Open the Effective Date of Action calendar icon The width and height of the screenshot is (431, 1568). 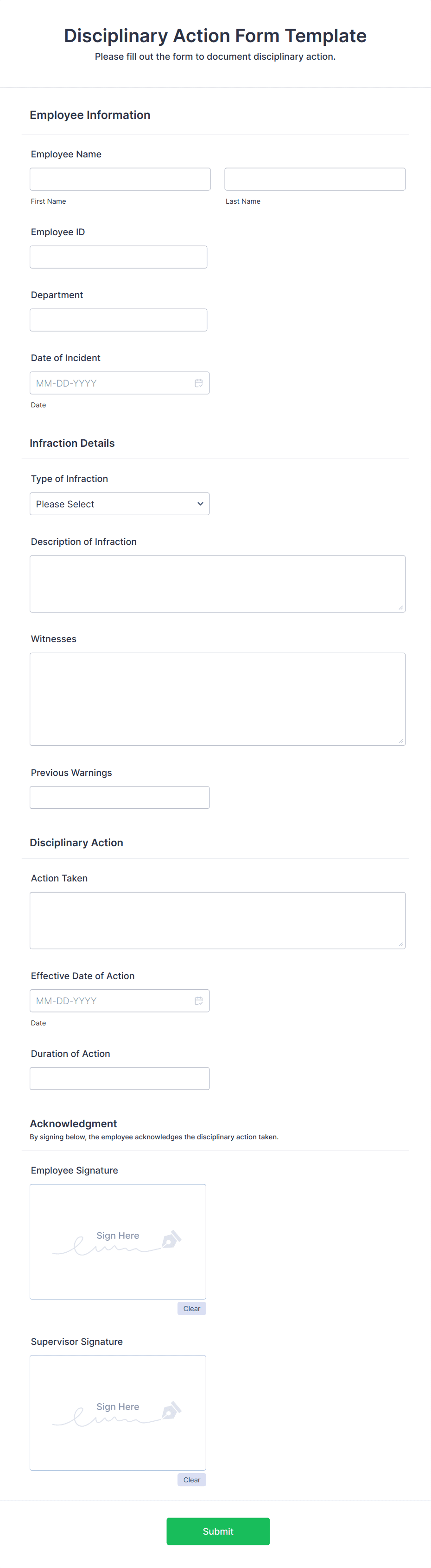point(199,1001)
